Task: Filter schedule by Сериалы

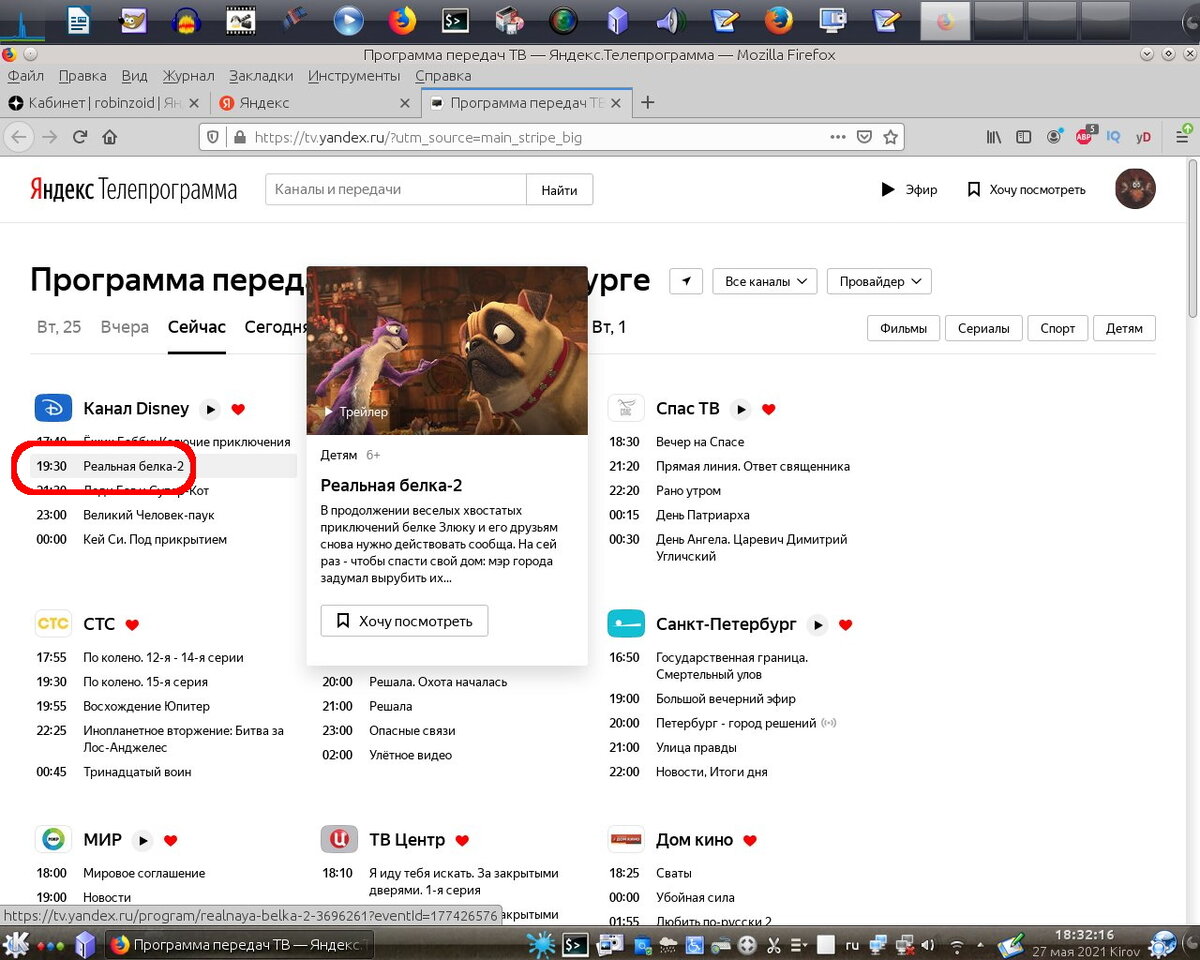Action: point(983,328)
